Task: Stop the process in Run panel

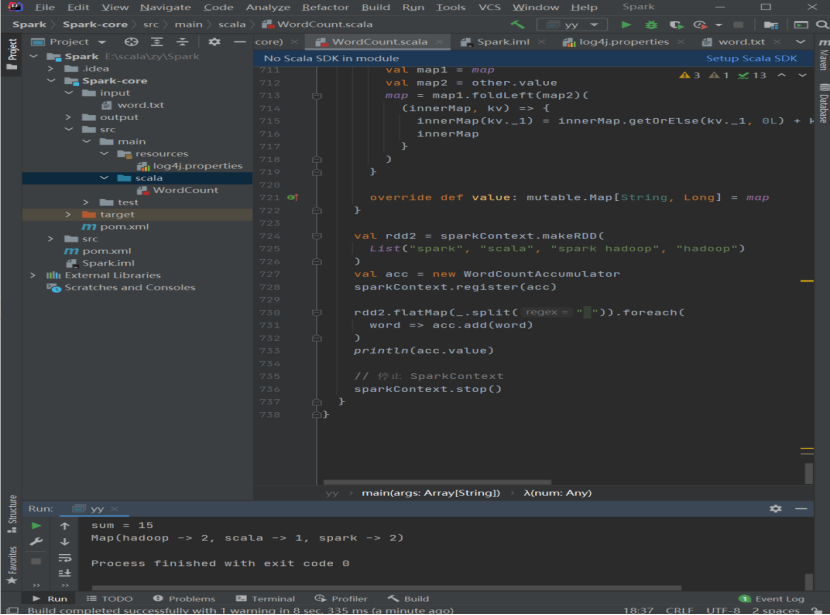Action: [x=36, y=560]
